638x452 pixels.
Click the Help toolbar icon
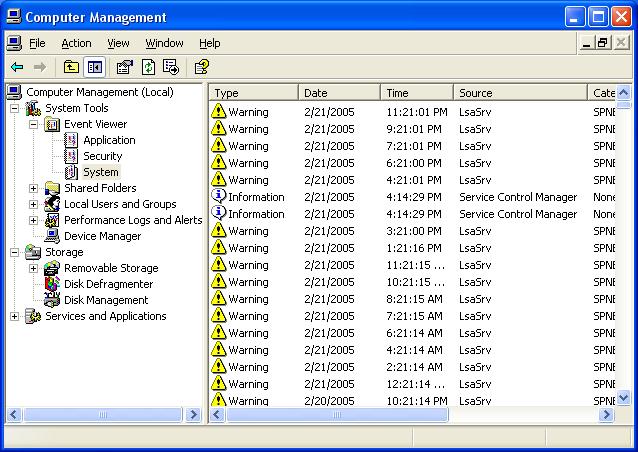(x=201, y=67)
